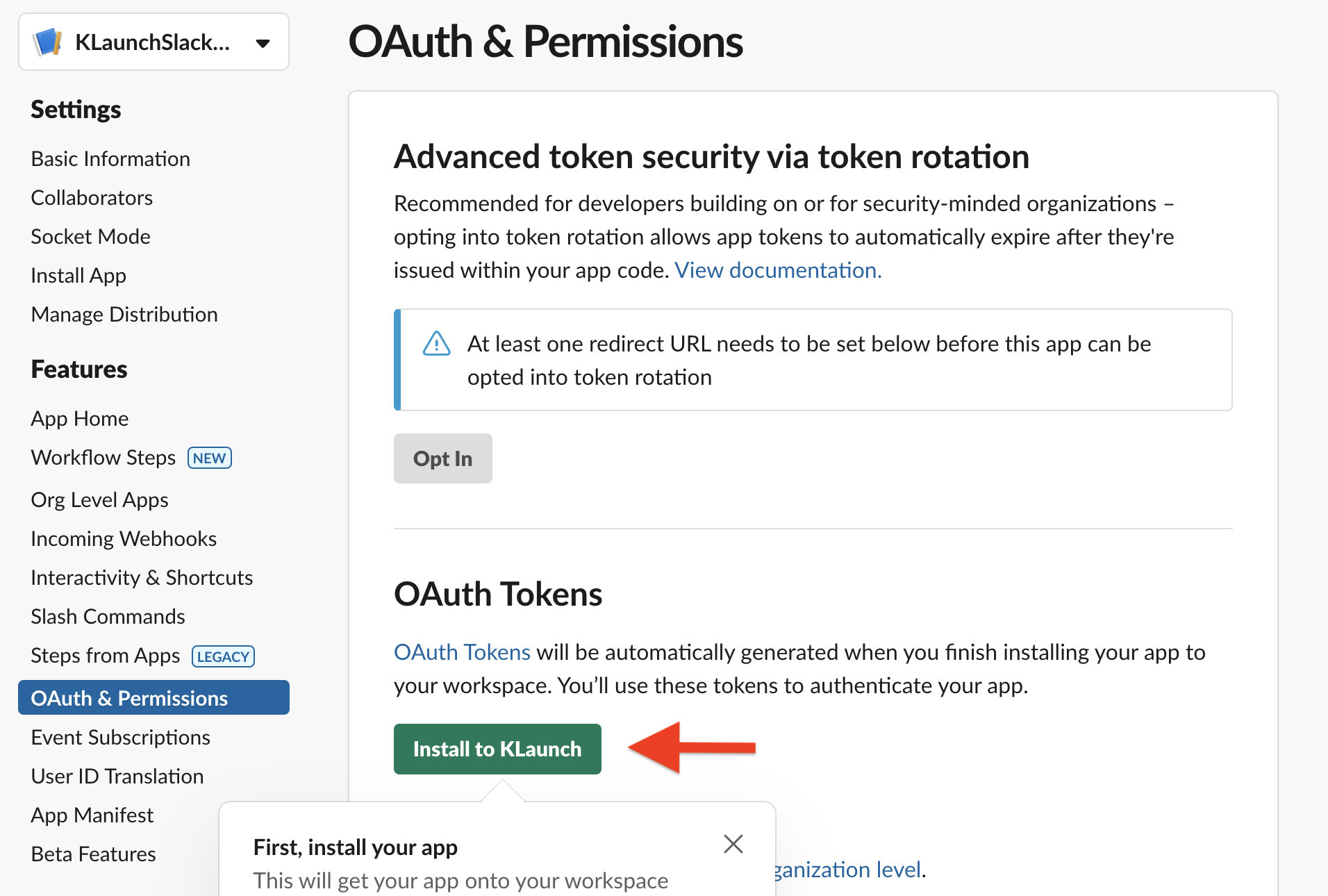Image resolution: width=1328 pixels, height=896 pixels.
Task: Click the LEGACY badge beside Steps from Apps
Action: tap(223, 657)
